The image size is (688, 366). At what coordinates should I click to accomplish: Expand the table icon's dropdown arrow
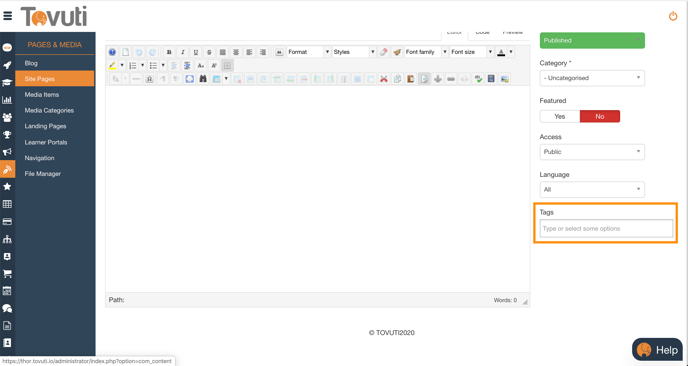(x=226, y=79)
